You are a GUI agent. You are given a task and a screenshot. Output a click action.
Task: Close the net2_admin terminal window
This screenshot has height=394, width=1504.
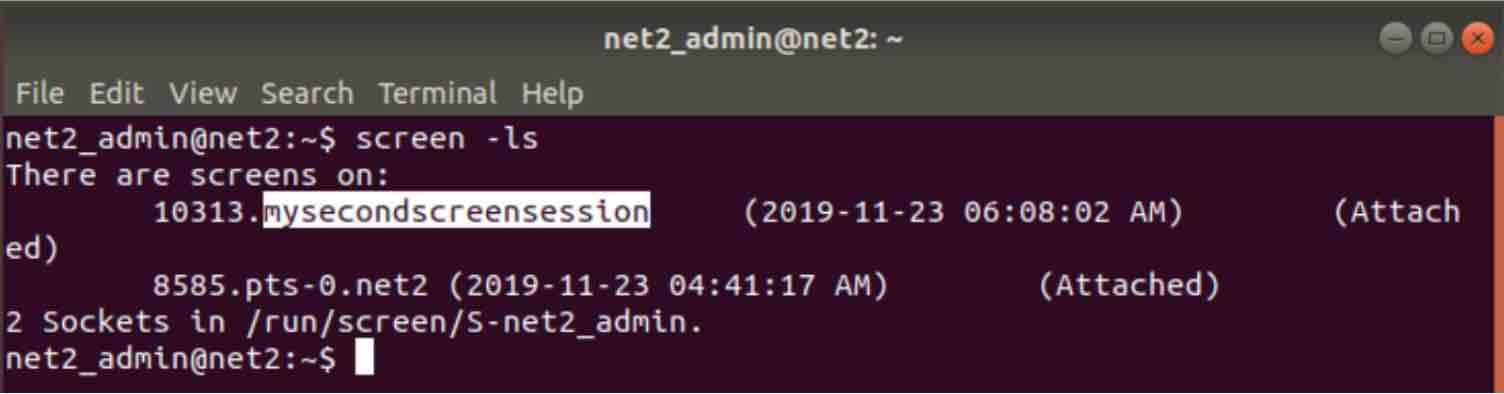click(x=1477, y=40)
